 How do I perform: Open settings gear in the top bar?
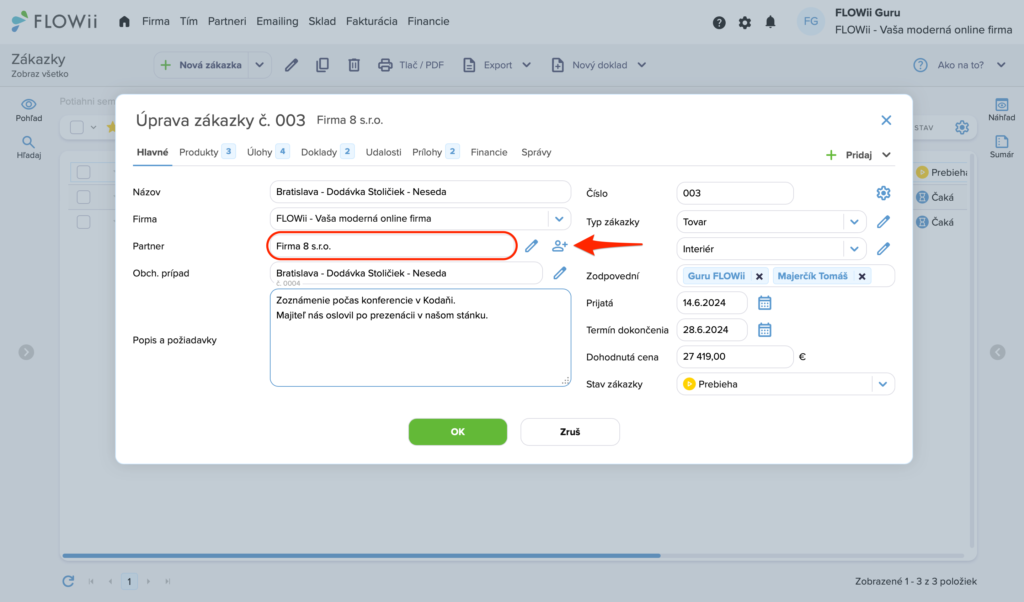(744, 22)
